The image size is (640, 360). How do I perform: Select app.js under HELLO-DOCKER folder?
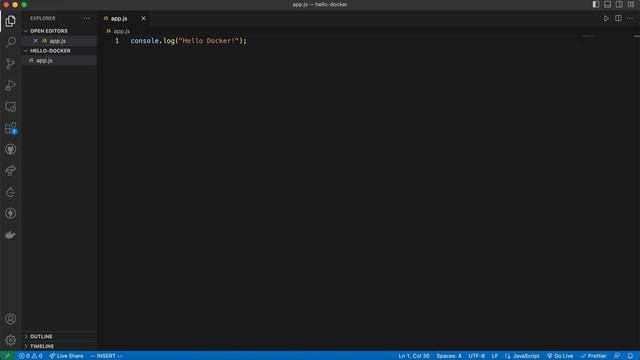coord(59,60)
